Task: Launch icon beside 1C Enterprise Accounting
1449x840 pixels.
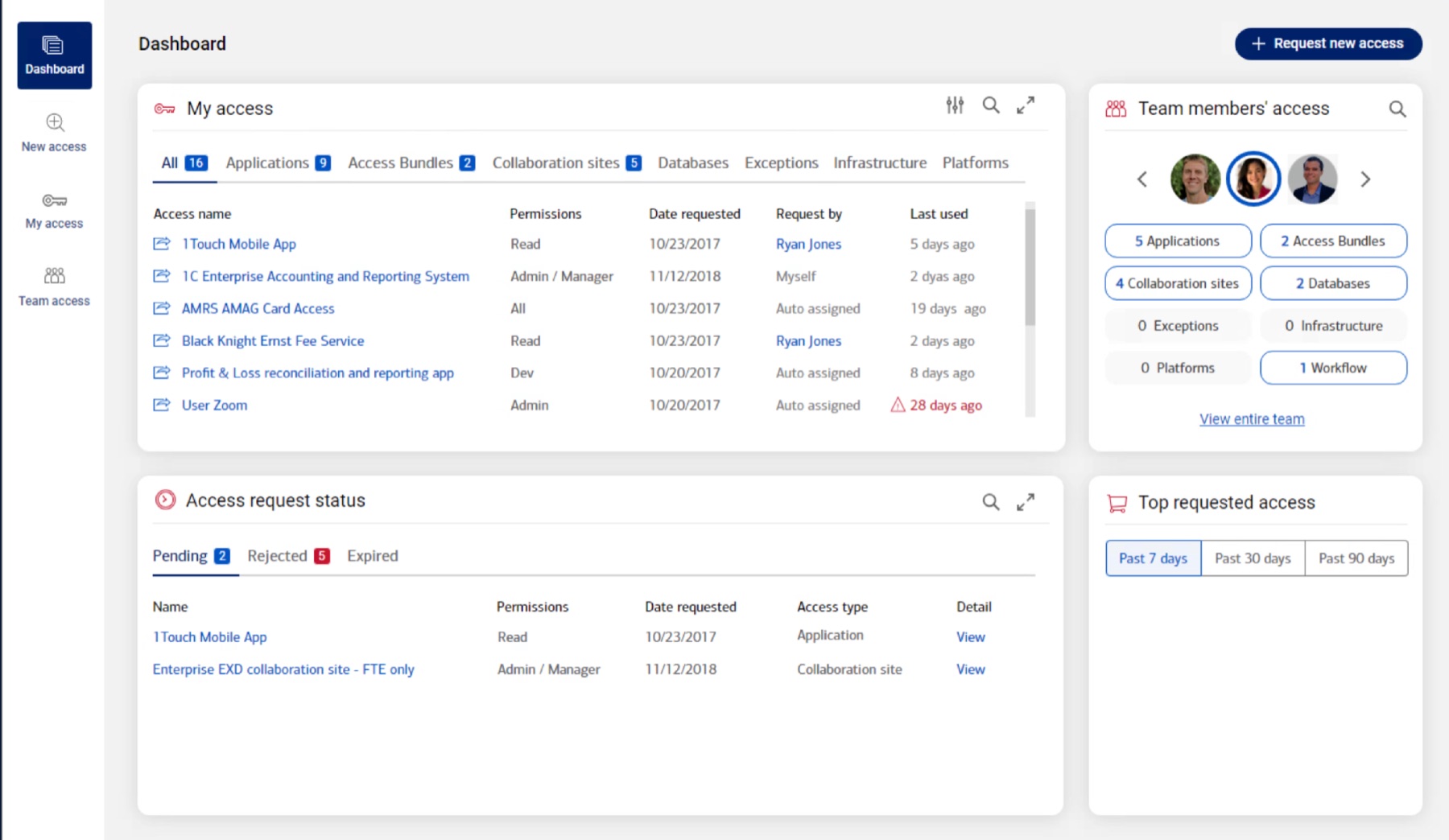Action: pyautogui.click(x=162, y=276)
